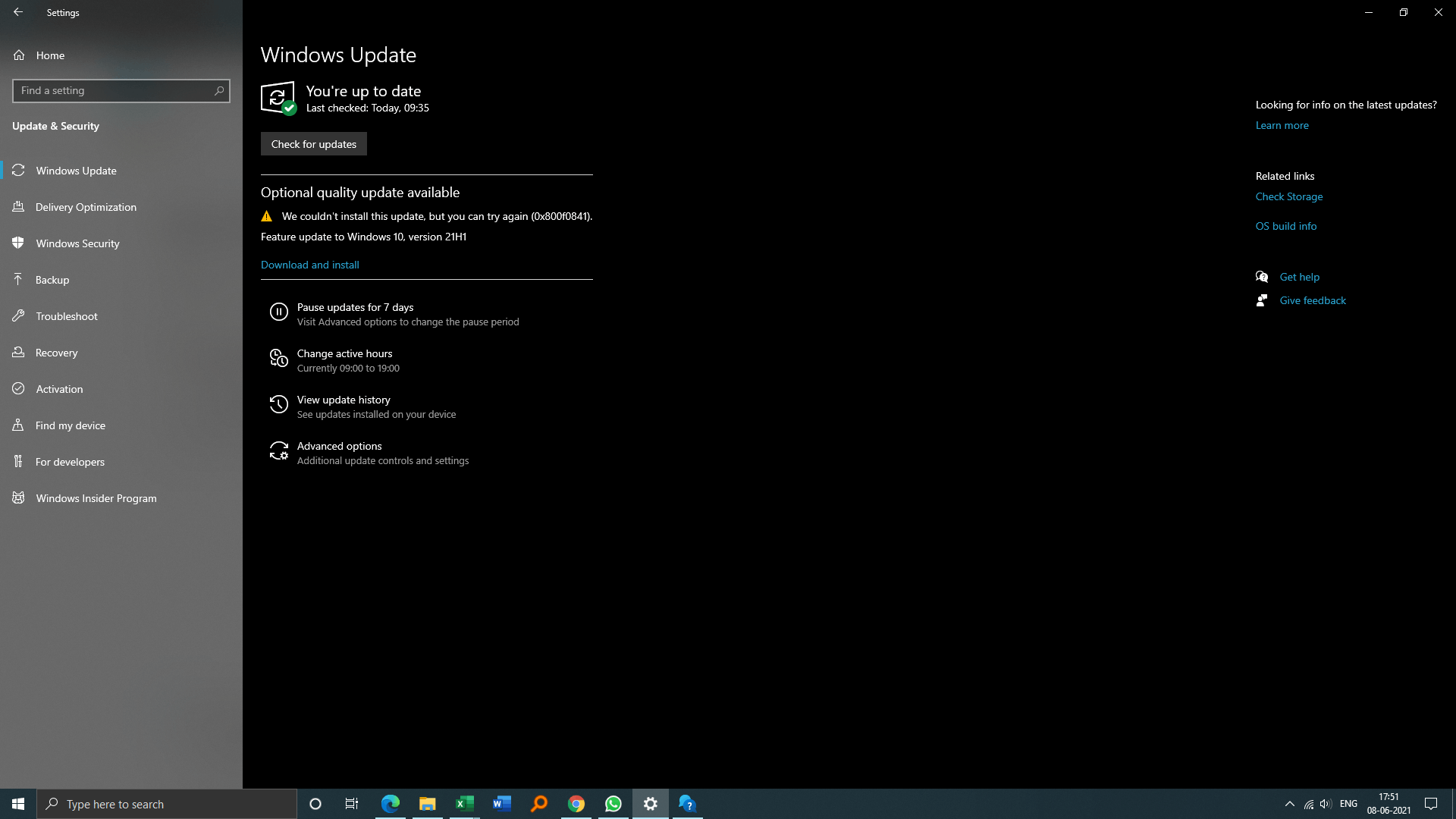Viewport: 1456px width, 819px height.
Task: Click the Delivery Optimization icon
Action: 18,207
